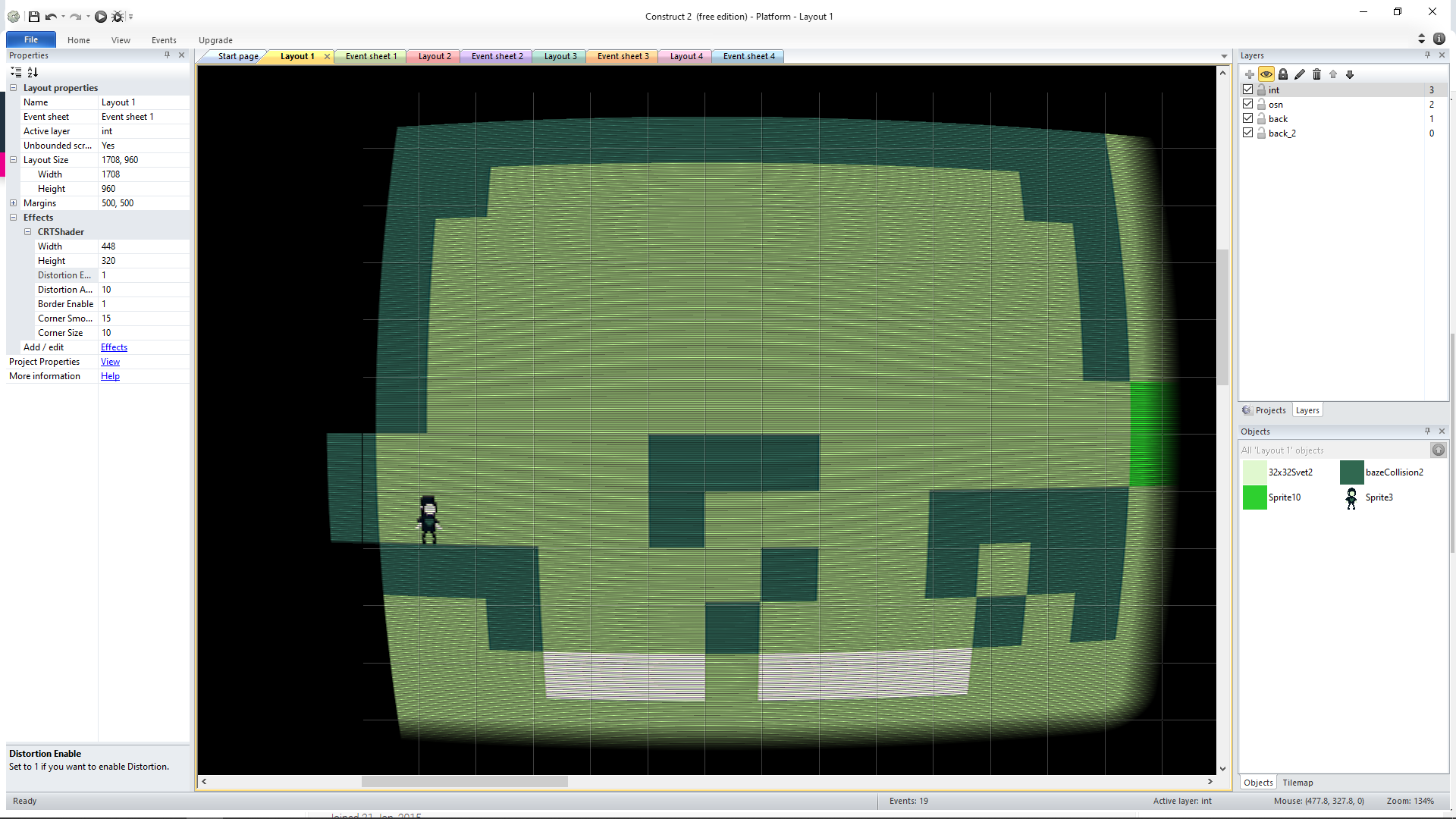
Task: Toggle the layer lock toolbar button
Action: coord(1283,74)
